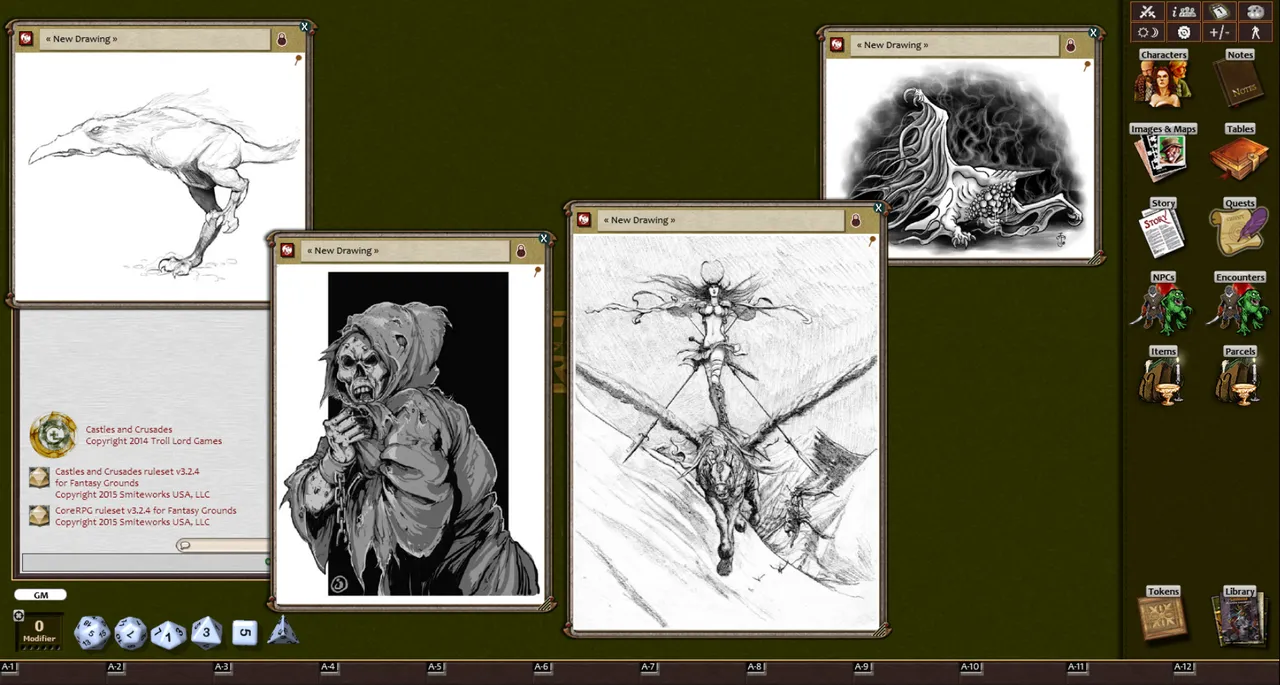Open the sun and moon Lighting icon

click(1148, 32)
